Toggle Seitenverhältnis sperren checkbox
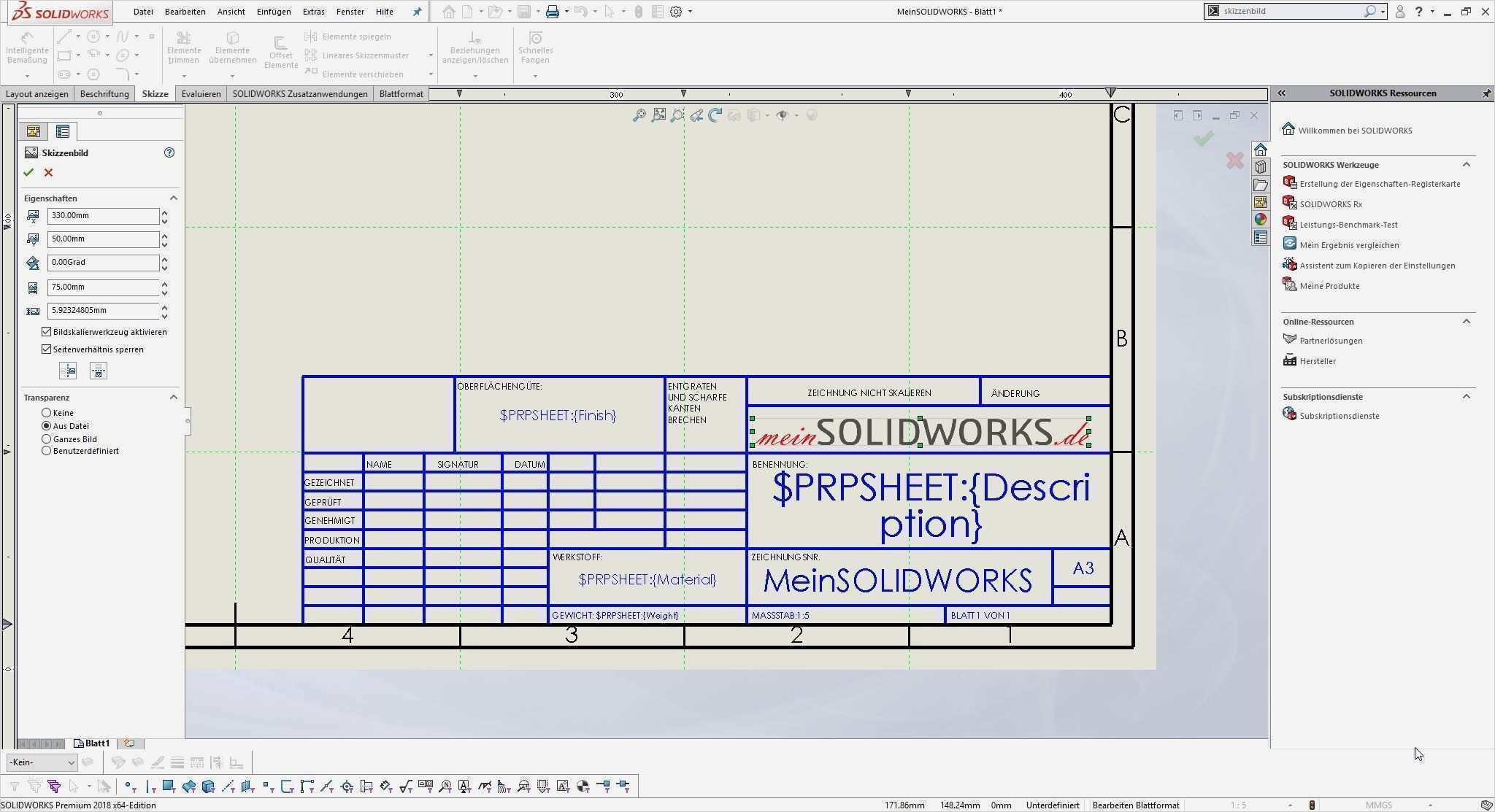The image size is (1495, 812). point(47,349)
